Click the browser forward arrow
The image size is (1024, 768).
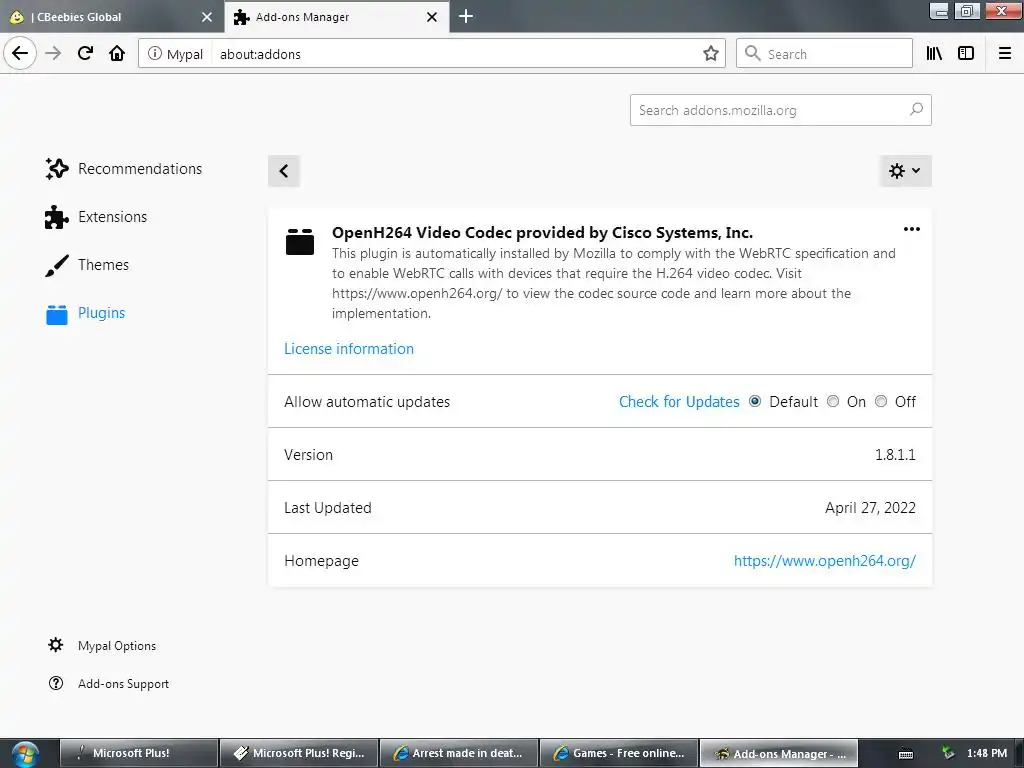[53, 54]
